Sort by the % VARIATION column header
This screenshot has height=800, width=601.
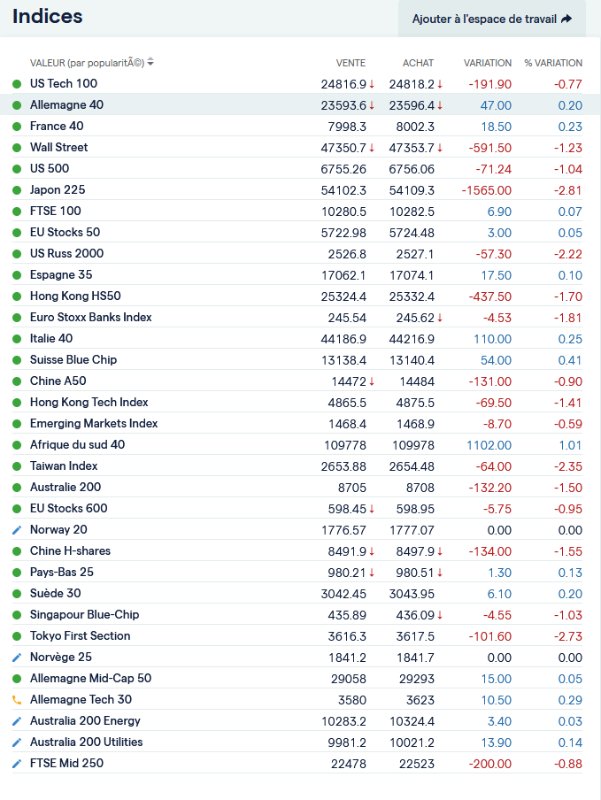[x=553, y=63]
